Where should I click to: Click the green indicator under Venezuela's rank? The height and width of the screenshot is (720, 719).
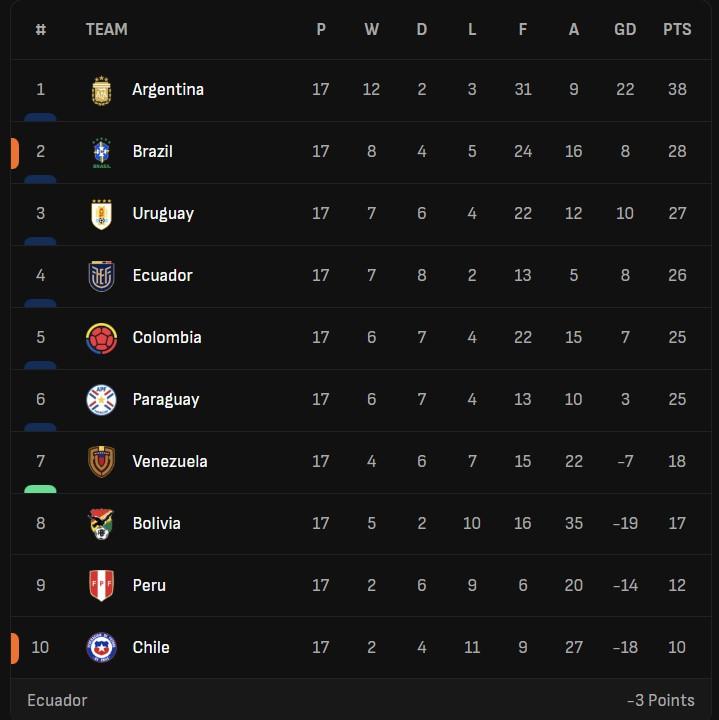[x=40, y=489]
